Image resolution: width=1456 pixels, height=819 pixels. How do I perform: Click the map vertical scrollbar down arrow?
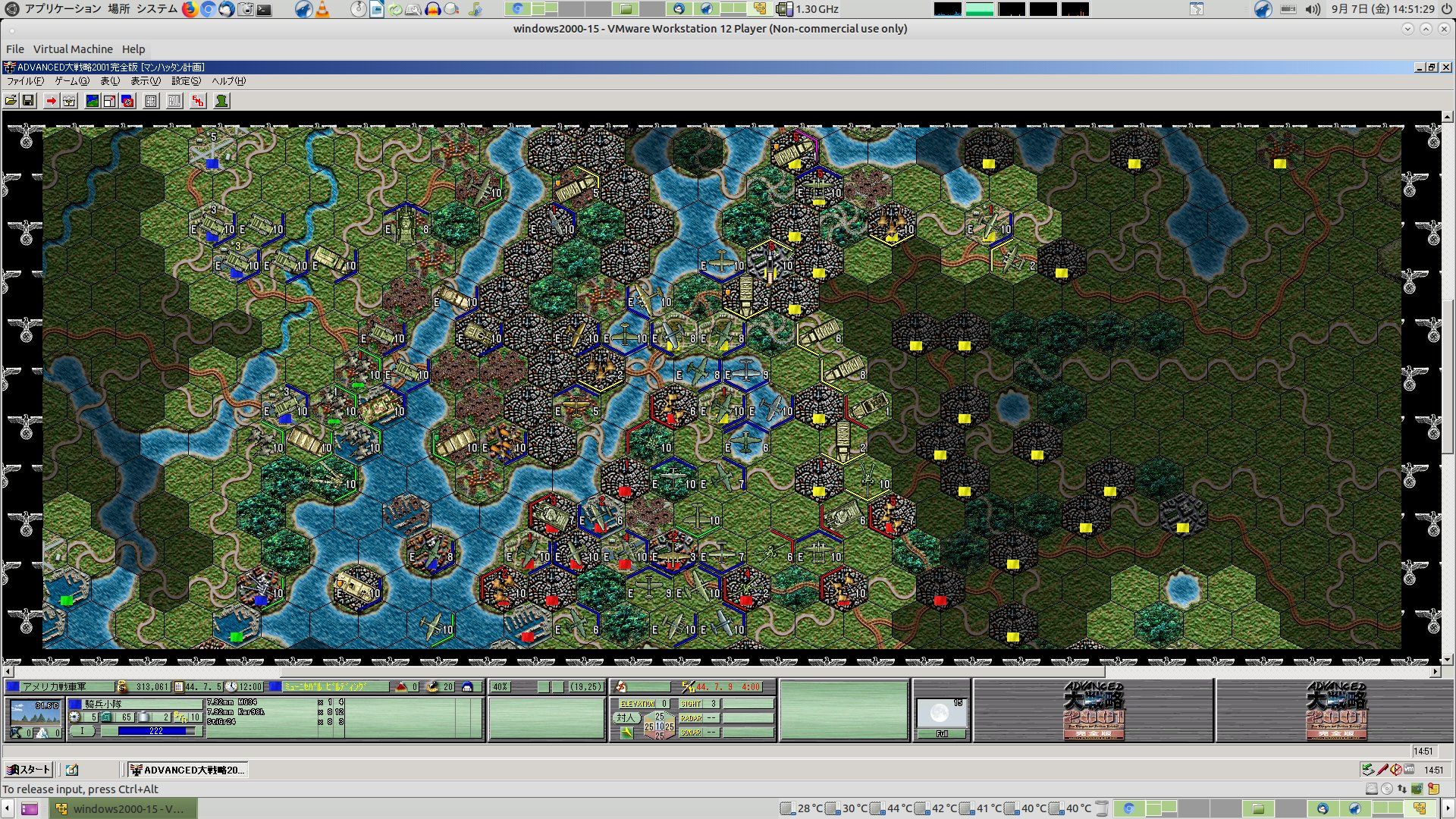(x=1448, y=659)
